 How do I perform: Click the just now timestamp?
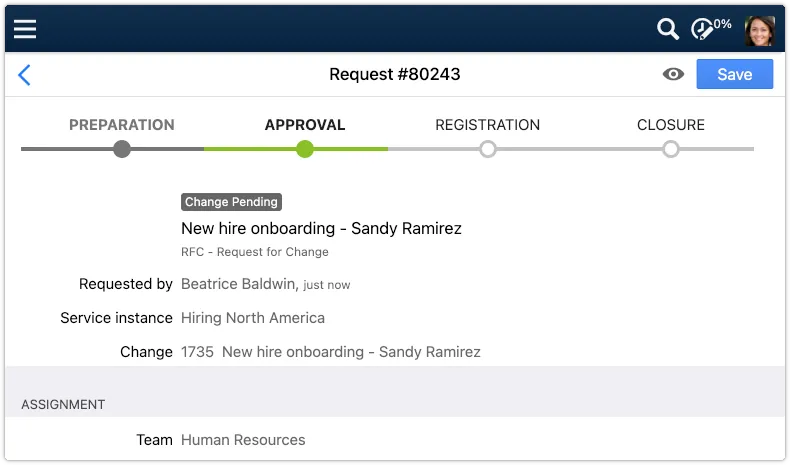[x=326, y=285]
